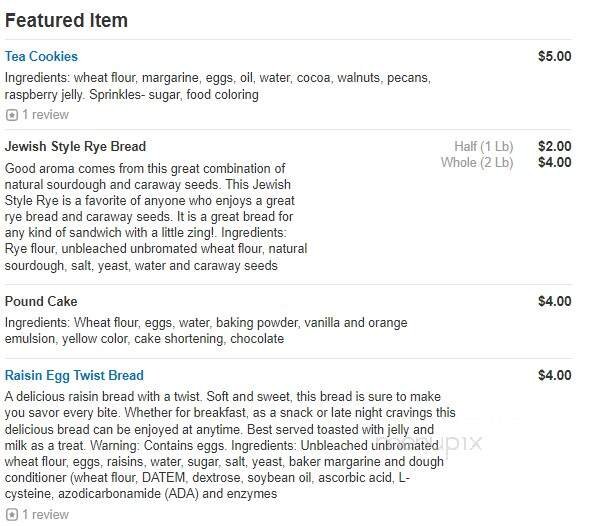608x526 pixels.
Task: Open the Tea Cookies item link
Action: click(41, 57)
